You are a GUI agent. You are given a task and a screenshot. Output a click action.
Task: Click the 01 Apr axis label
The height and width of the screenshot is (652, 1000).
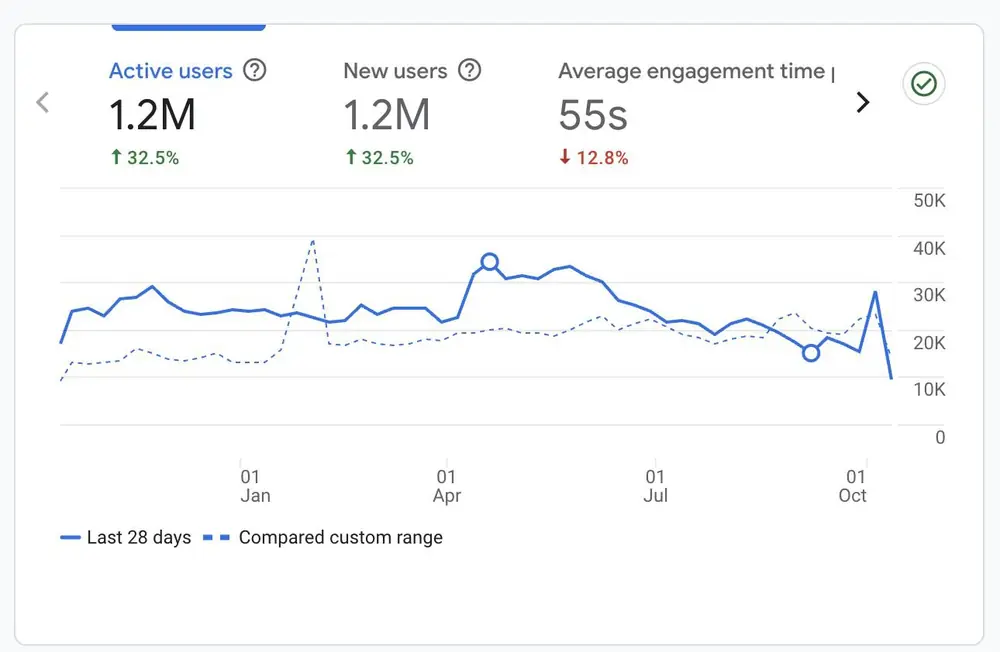(x=446, y=486)
